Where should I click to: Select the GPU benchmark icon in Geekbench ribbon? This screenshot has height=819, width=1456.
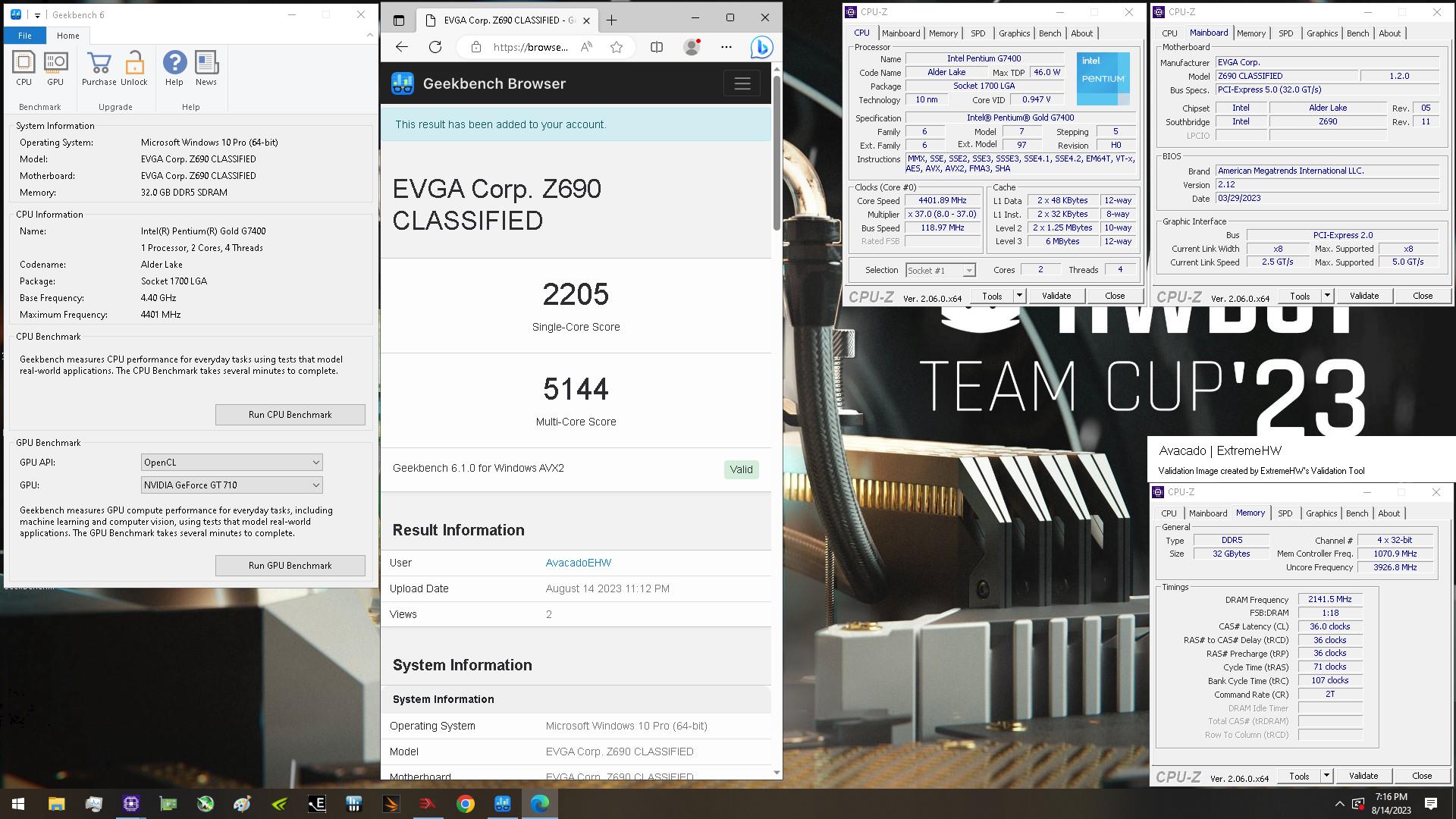55,69
